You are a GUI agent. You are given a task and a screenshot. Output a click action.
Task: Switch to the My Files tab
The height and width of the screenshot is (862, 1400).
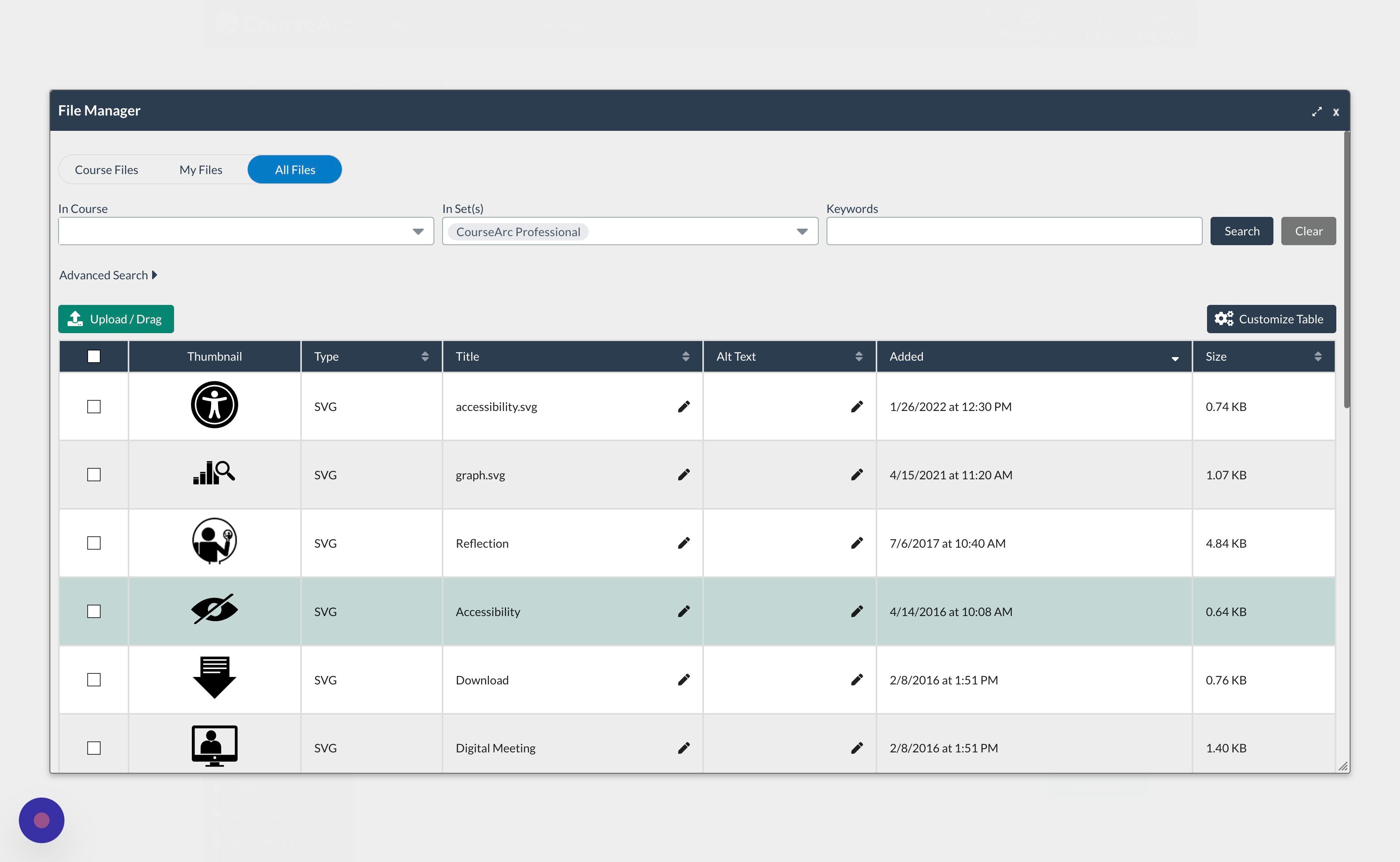tap(200, 169)
